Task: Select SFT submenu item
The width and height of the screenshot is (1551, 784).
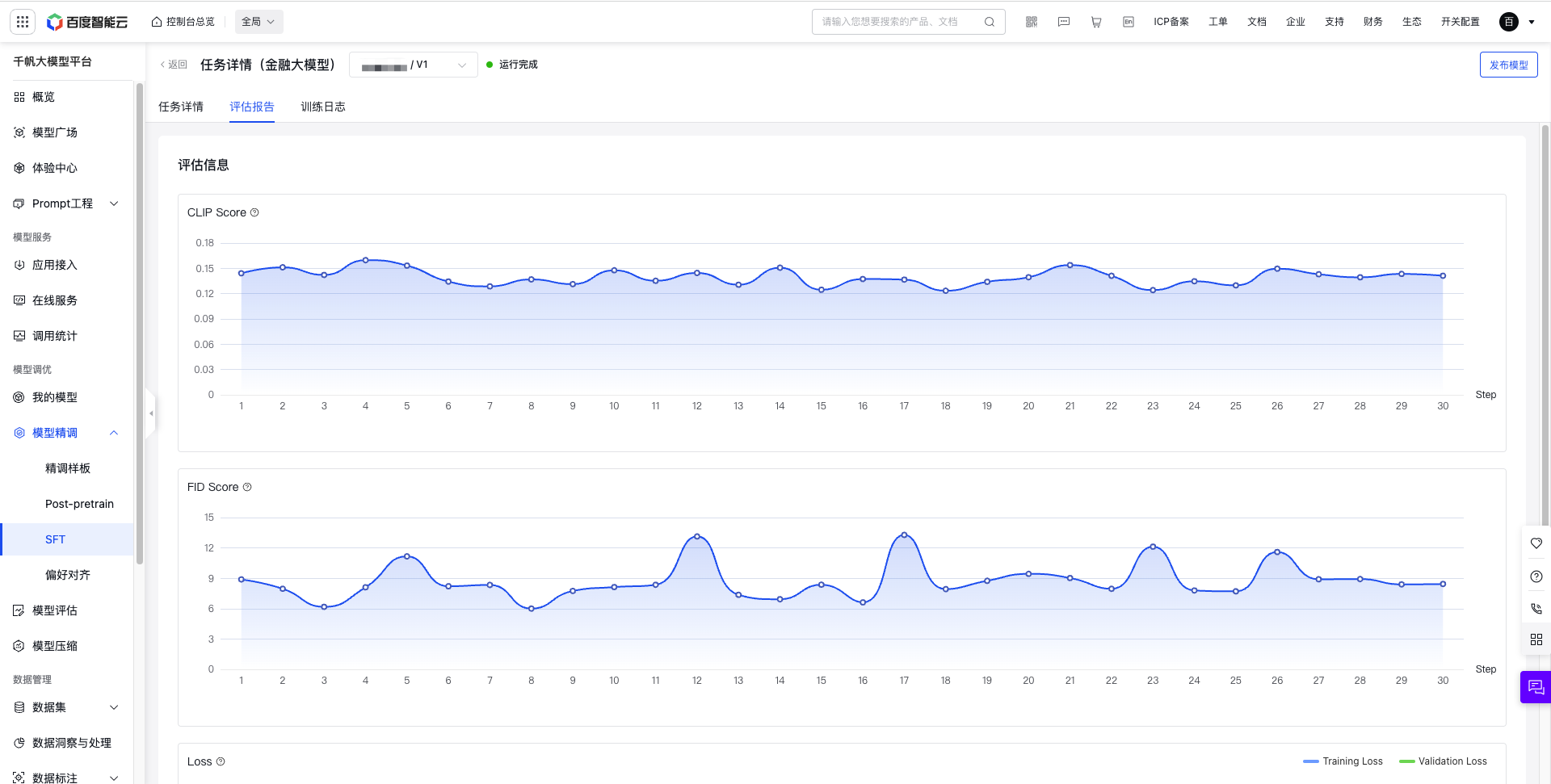Action: click(67, 539)
